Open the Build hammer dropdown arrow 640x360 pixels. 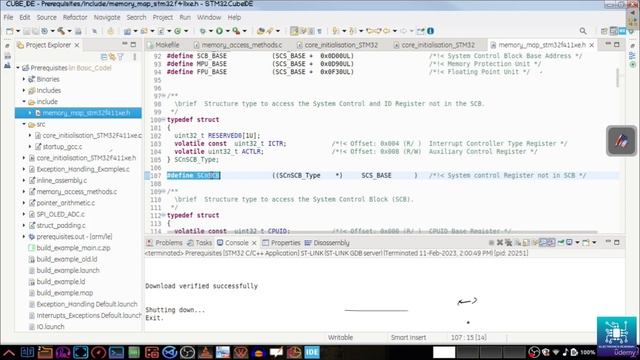tap(69, 31)
